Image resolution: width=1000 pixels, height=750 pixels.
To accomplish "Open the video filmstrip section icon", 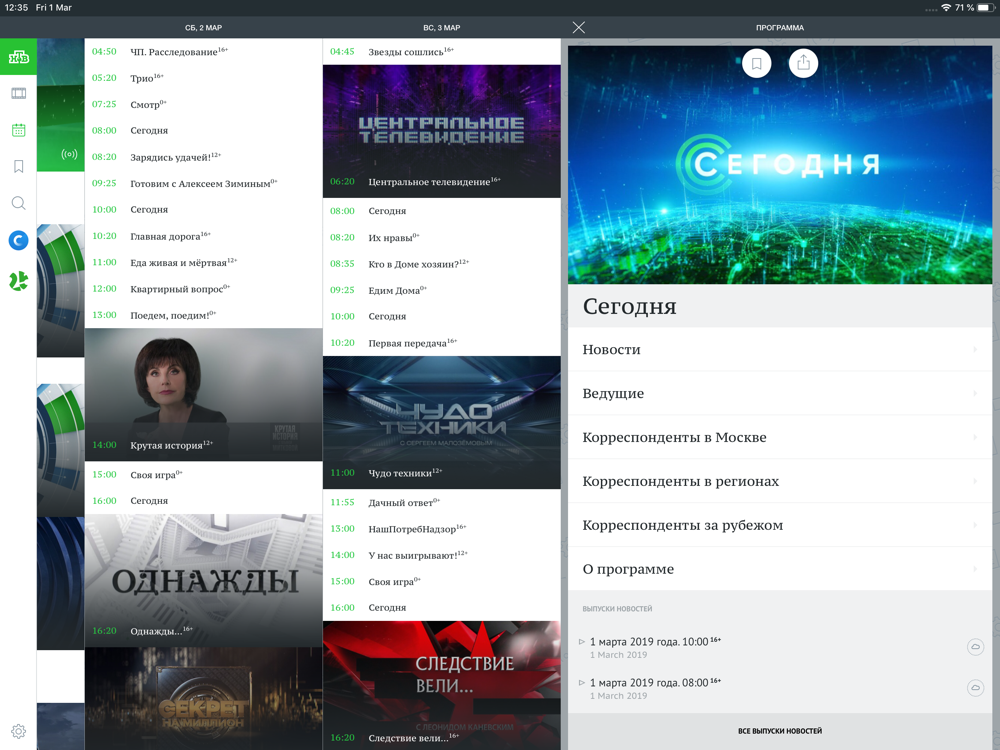I will [18, 94].
